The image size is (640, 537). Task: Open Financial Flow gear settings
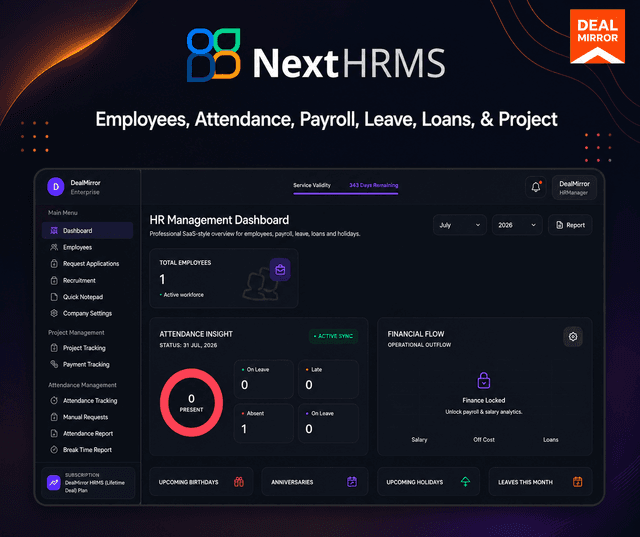click(573, 337)
